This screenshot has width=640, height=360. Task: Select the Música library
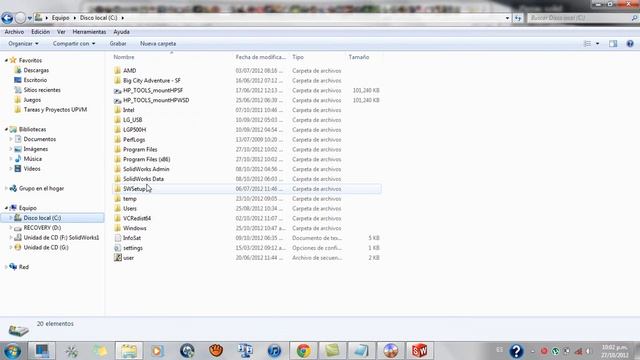pos(32,159)
